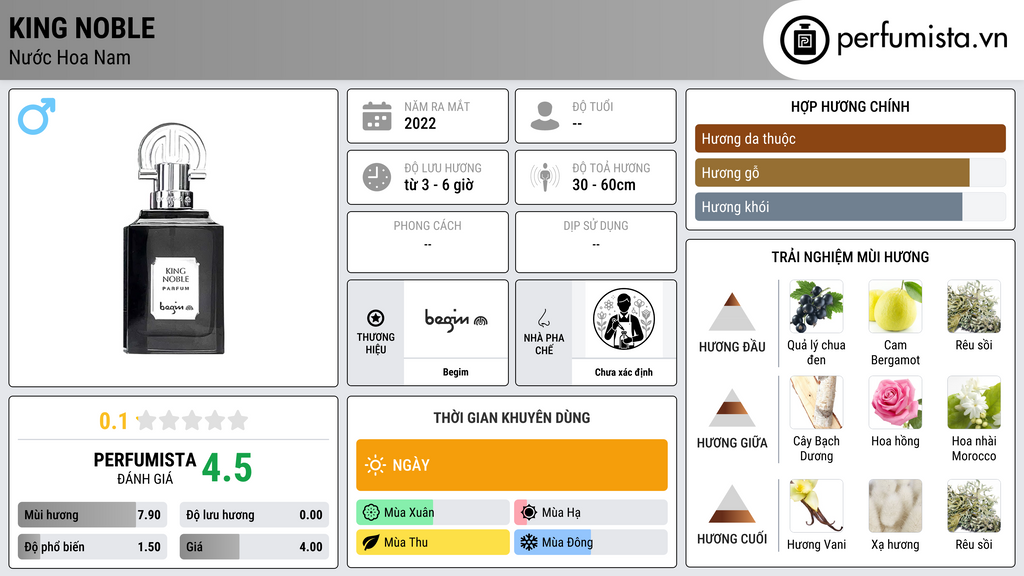Click the perfumista.vn perfume bottle logo
The height and width of the screenshot is (576, 1024).
tap(805, 40)
